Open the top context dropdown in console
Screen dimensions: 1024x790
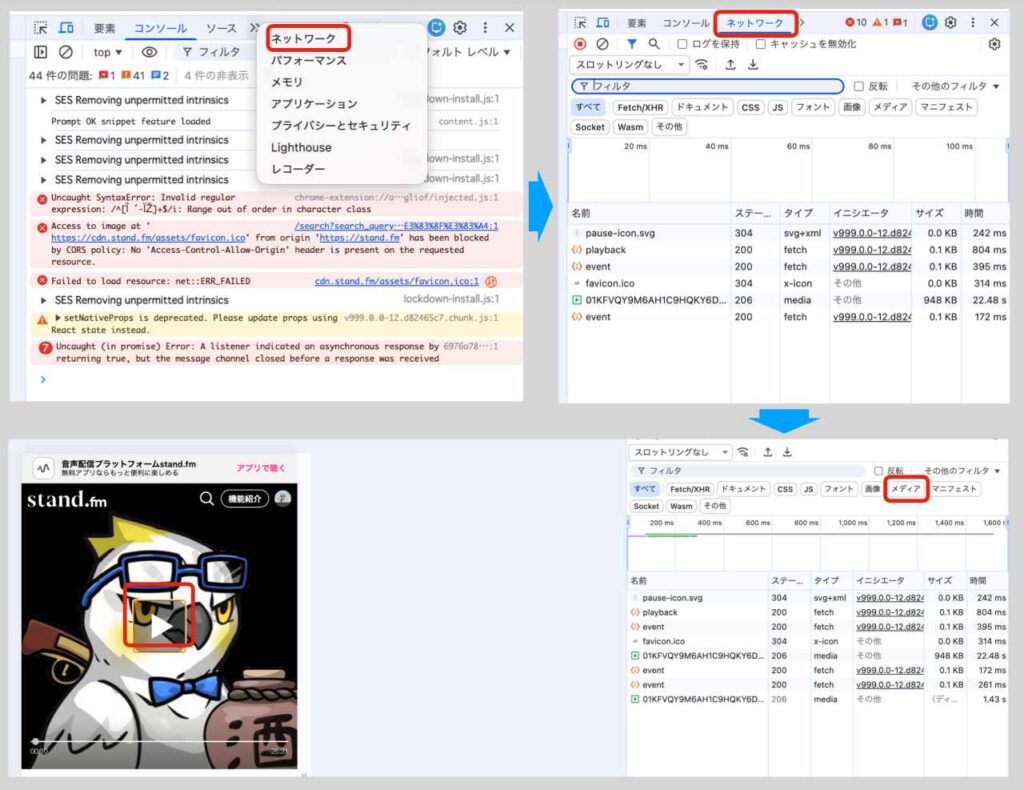(x=107, y=52)
